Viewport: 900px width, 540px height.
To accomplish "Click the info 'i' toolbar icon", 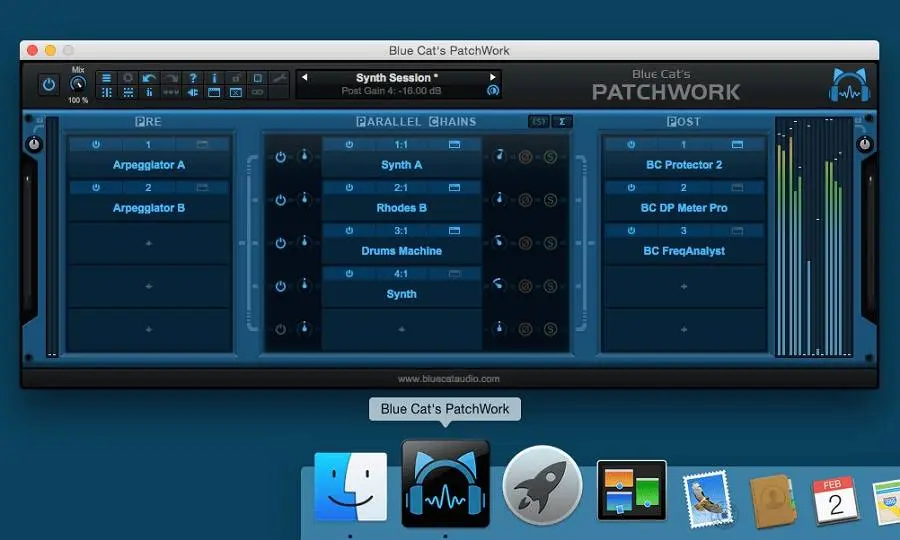I will [x=214, y=78].
